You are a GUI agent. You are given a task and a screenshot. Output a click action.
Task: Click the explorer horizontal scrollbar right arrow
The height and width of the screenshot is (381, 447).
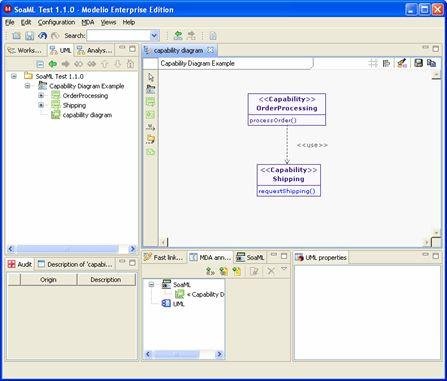click(133, 249)
